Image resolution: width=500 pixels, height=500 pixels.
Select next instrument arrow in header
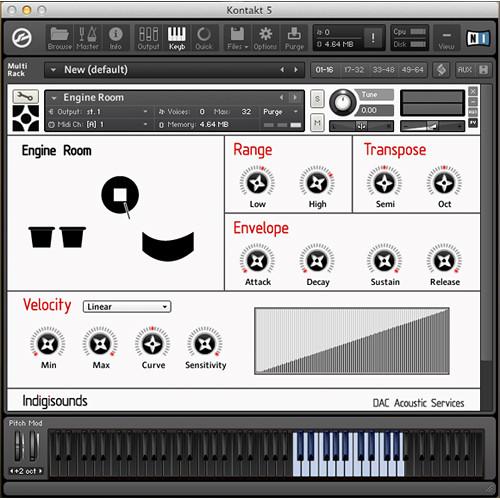pos(295,98)
